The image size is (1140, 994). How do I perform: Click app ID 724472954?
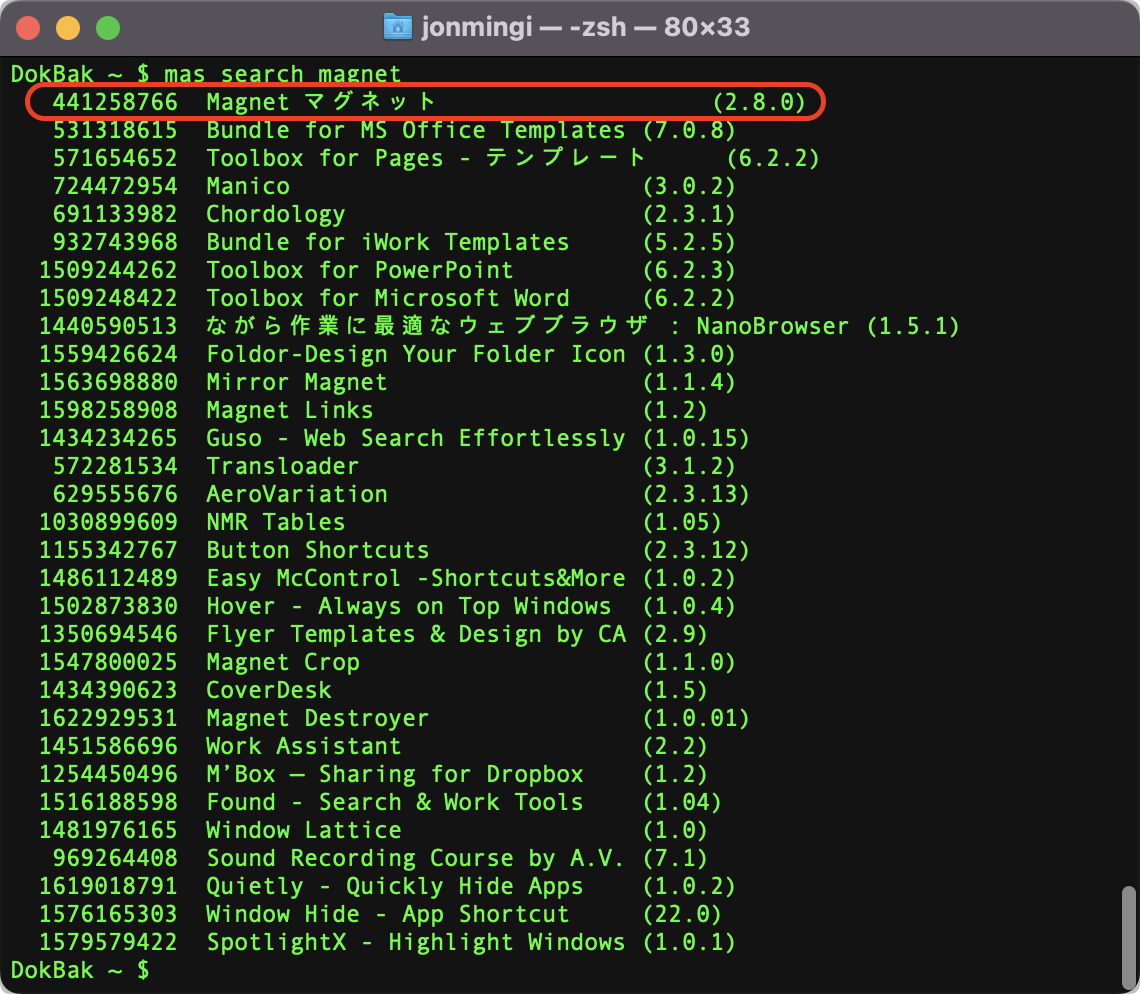pyautogui.click(x=115, y=186)
